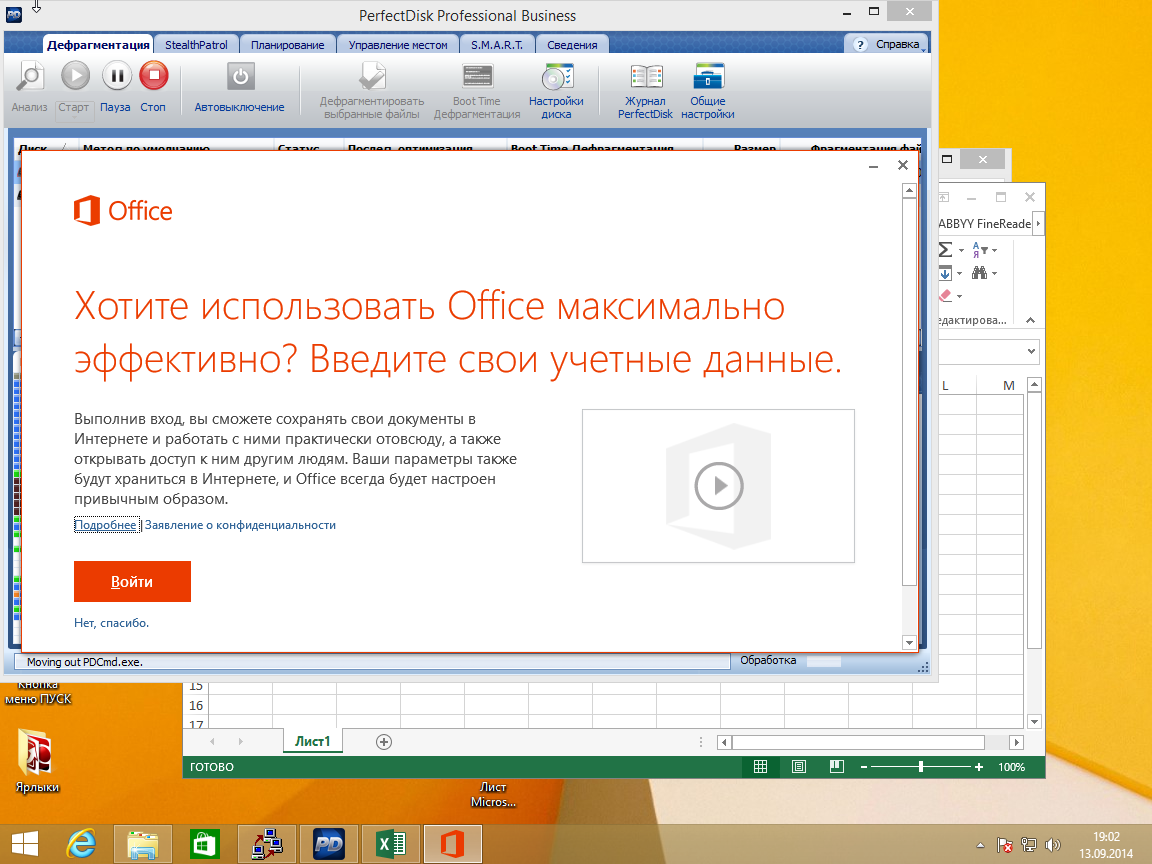1152x864 pixels.
Task: Open the Fill dropdown arrow in Excel
Action: pos(960,274)
